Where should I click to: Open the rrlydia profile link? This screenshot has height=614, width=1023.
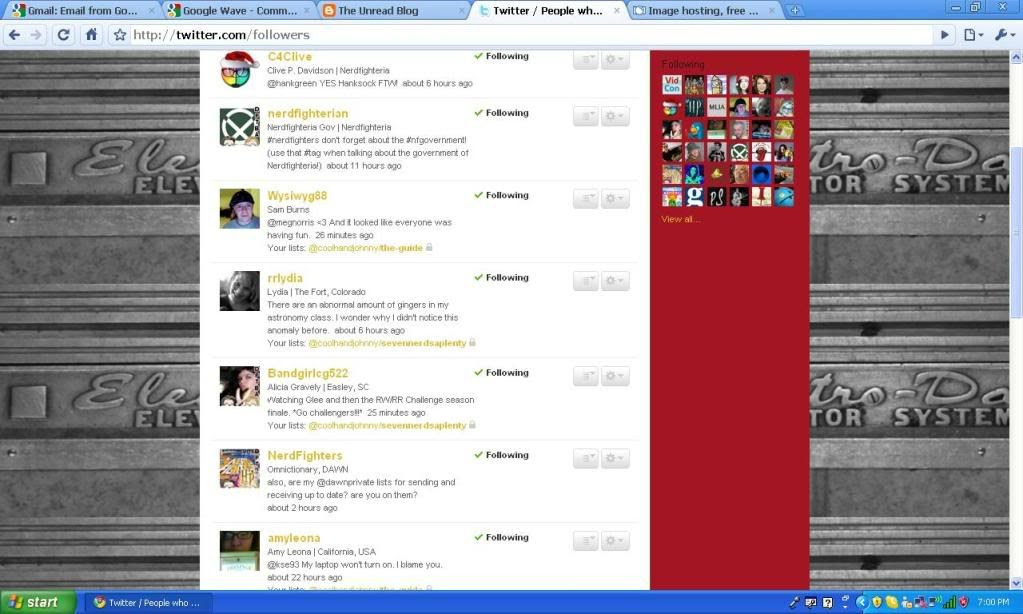(x=285, y=278)
